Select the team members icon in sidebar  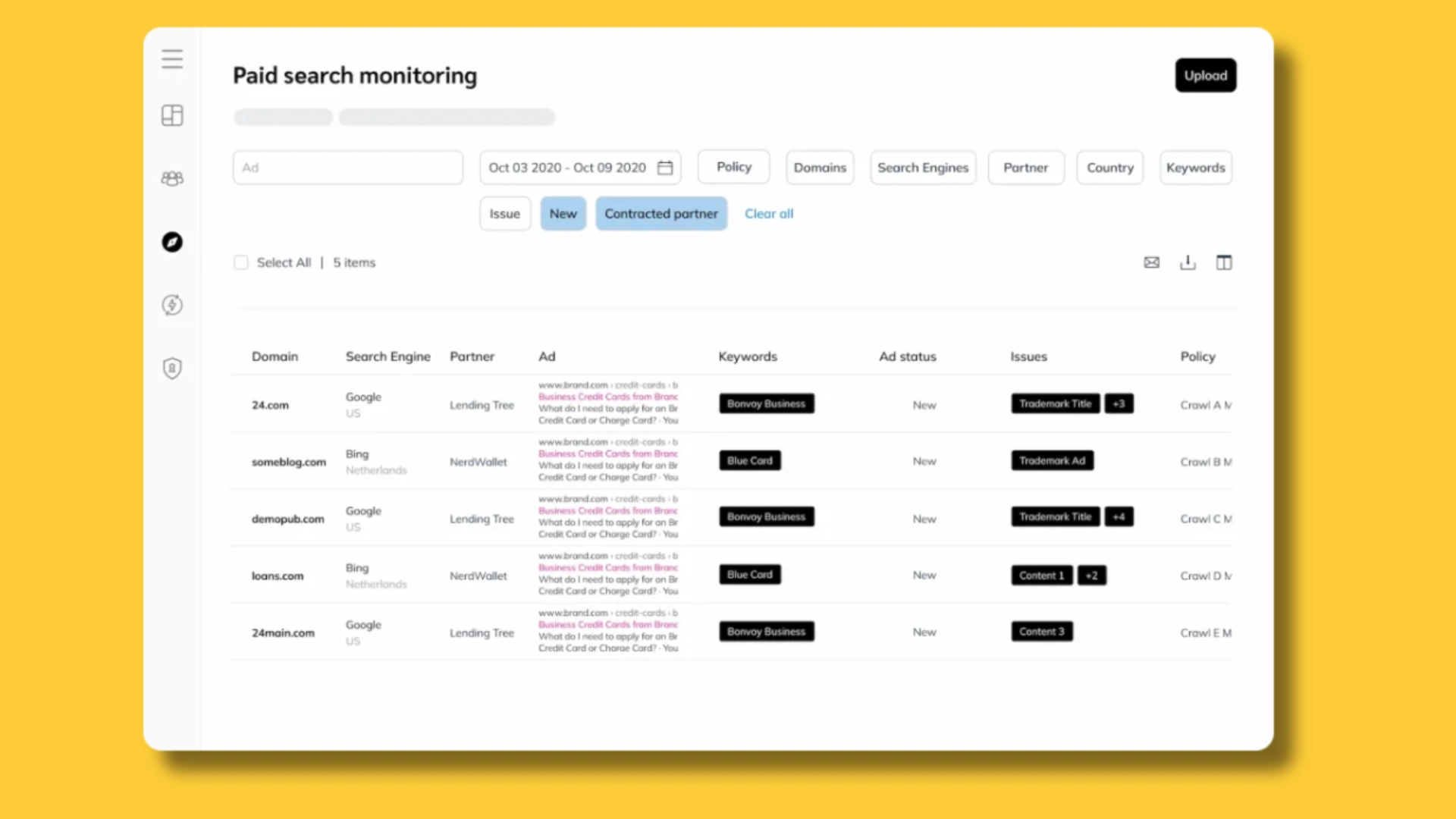(x=172, y=178)
